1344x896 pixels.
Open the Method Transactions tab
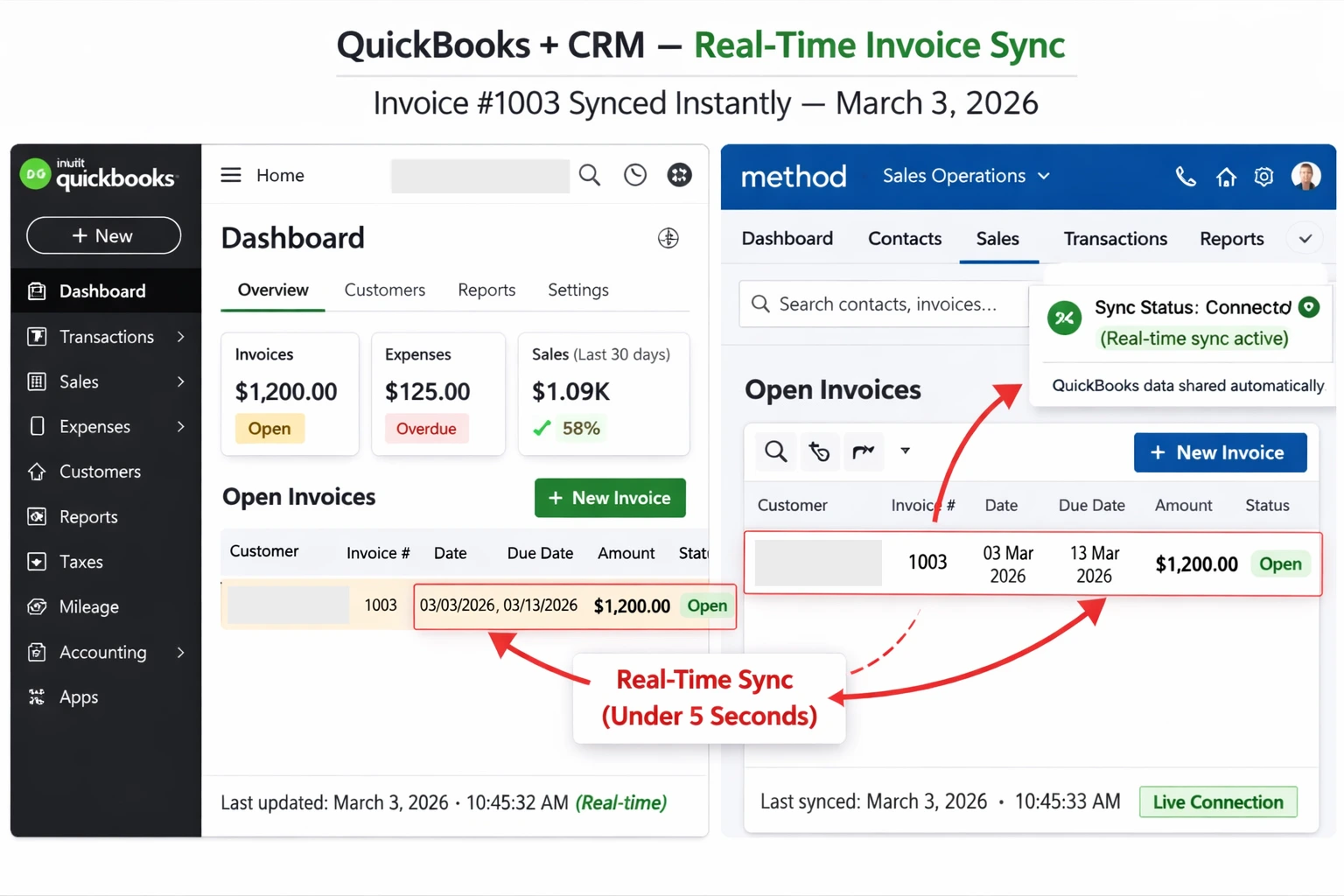(x=1116, y=239)
